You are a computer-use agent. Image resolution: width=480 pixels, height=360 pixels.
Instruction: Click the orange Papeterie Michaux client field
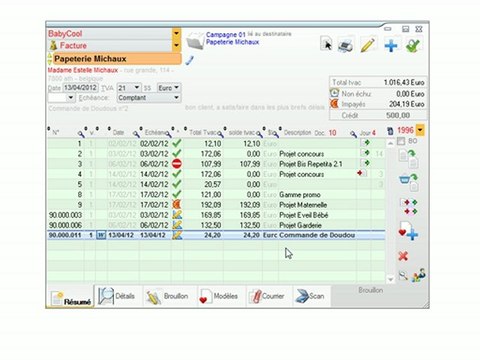click(117, 59)
